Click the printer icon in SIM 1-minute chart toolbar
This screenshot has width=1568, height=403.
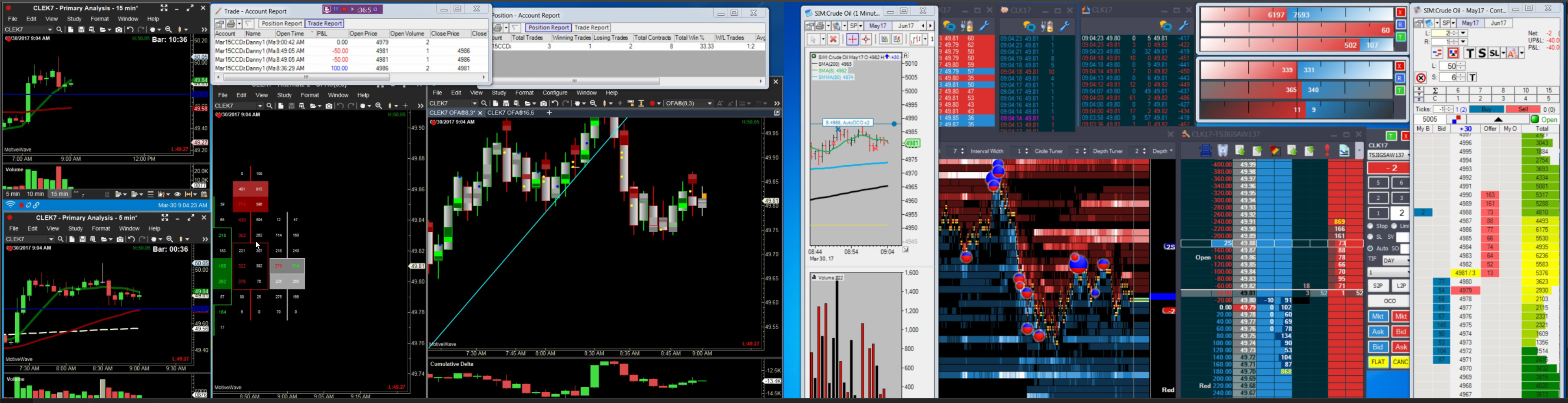(x=820, y=26)
